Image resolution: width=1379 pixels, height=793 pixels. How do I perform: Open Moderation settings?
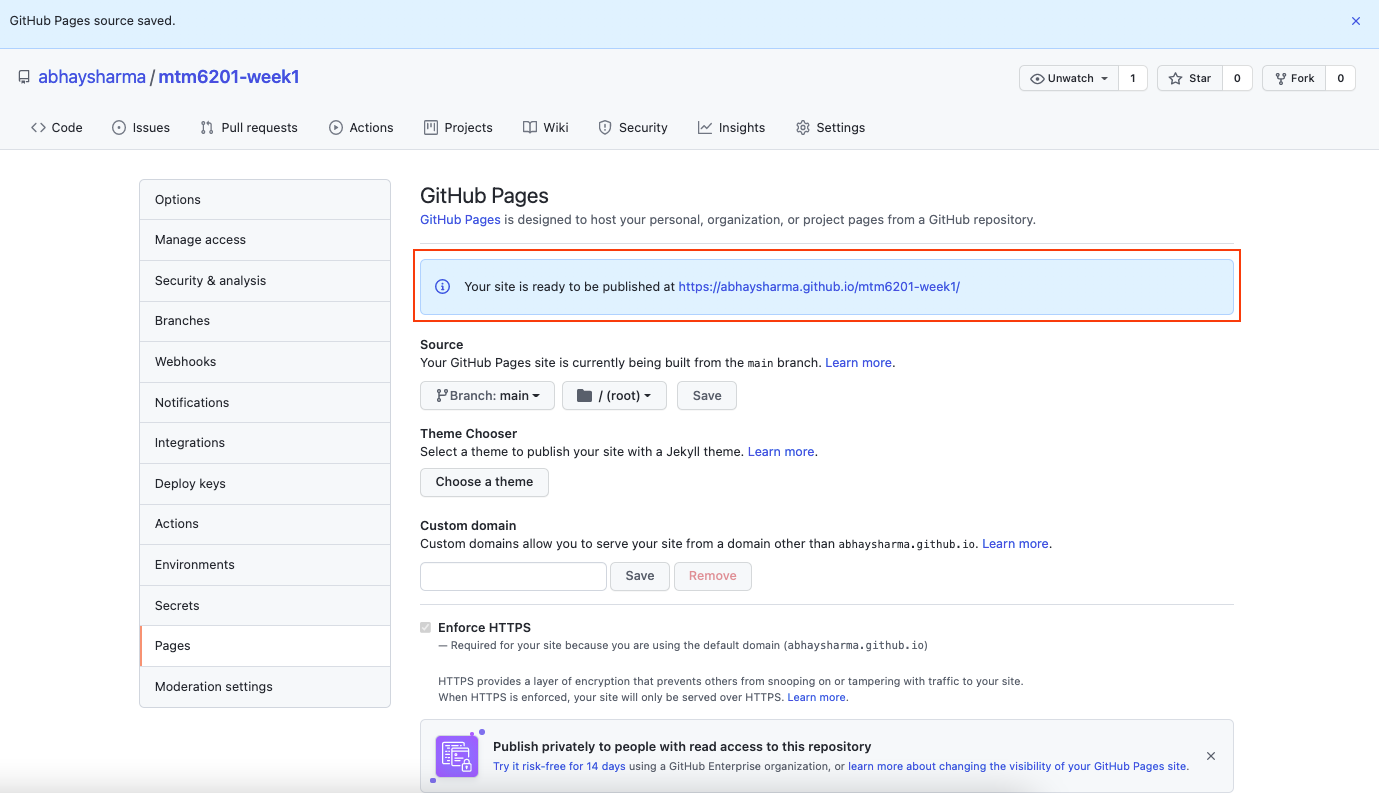click(265, 687)
